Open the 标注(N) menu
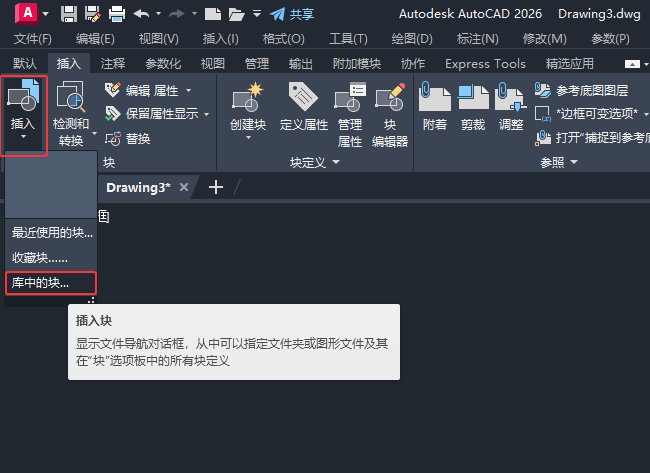The height and width of the screenshot is (473, 650). click(x=478, y=39)
